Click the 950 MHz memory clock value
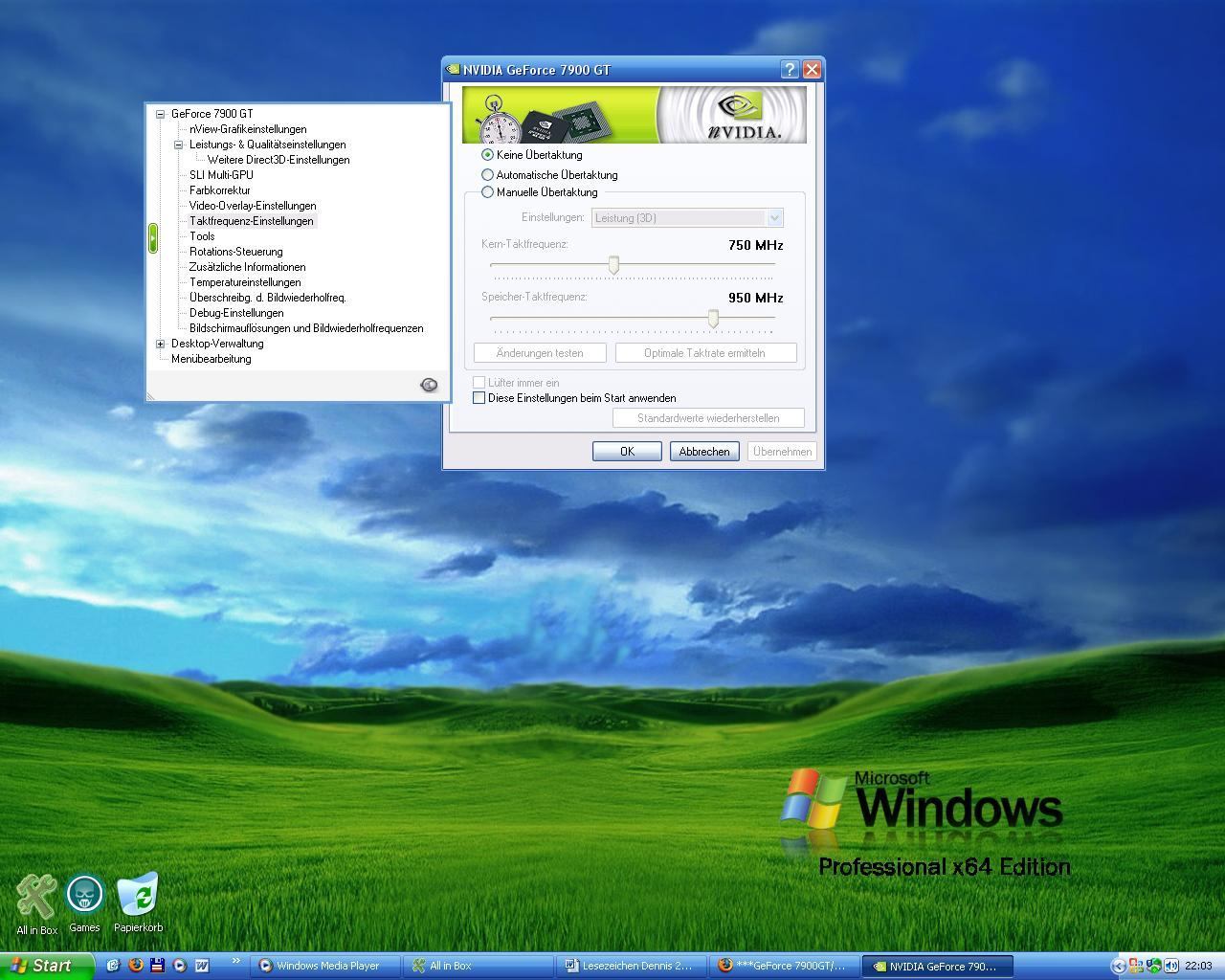Viewport: 1225px width, 980px height. (755, 298)
